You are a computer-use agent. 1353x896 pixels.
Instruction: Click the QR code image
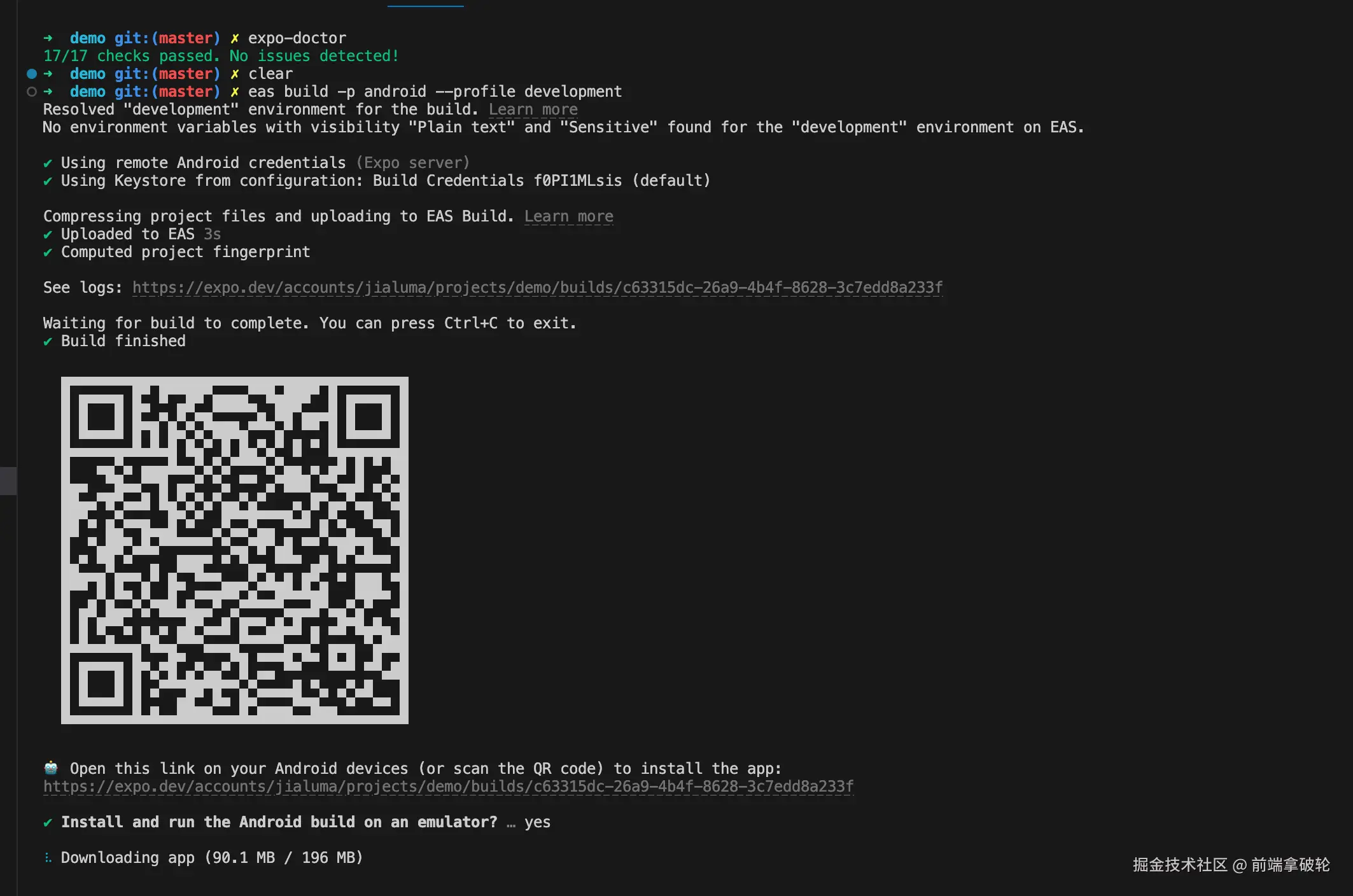pos(235,550)
